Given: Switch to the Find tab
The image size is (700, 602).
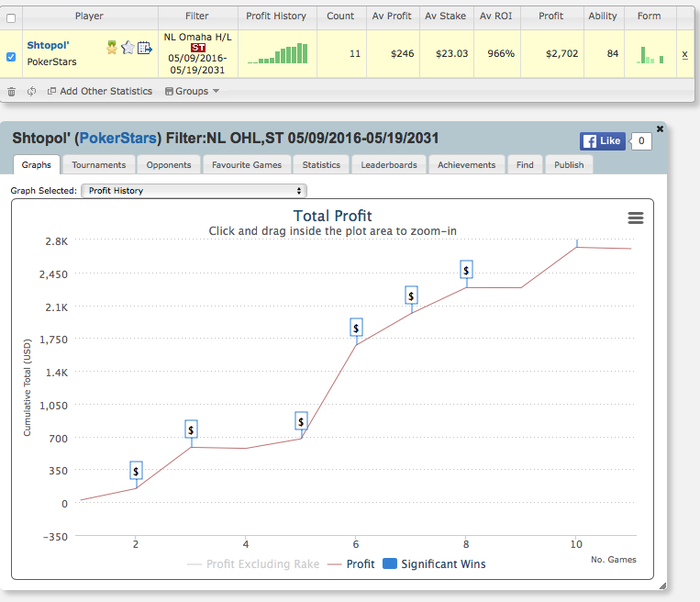Looking at the screenshot, I should point(525,165).
